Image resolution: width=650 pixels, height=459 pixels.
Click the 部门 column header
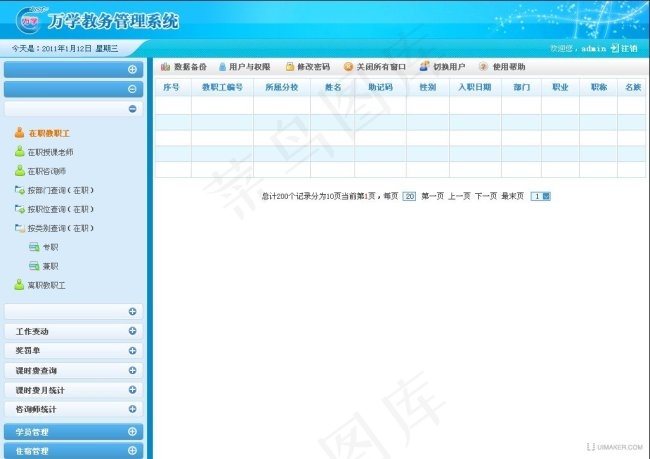pyautogui.click(x=521, y=87)
